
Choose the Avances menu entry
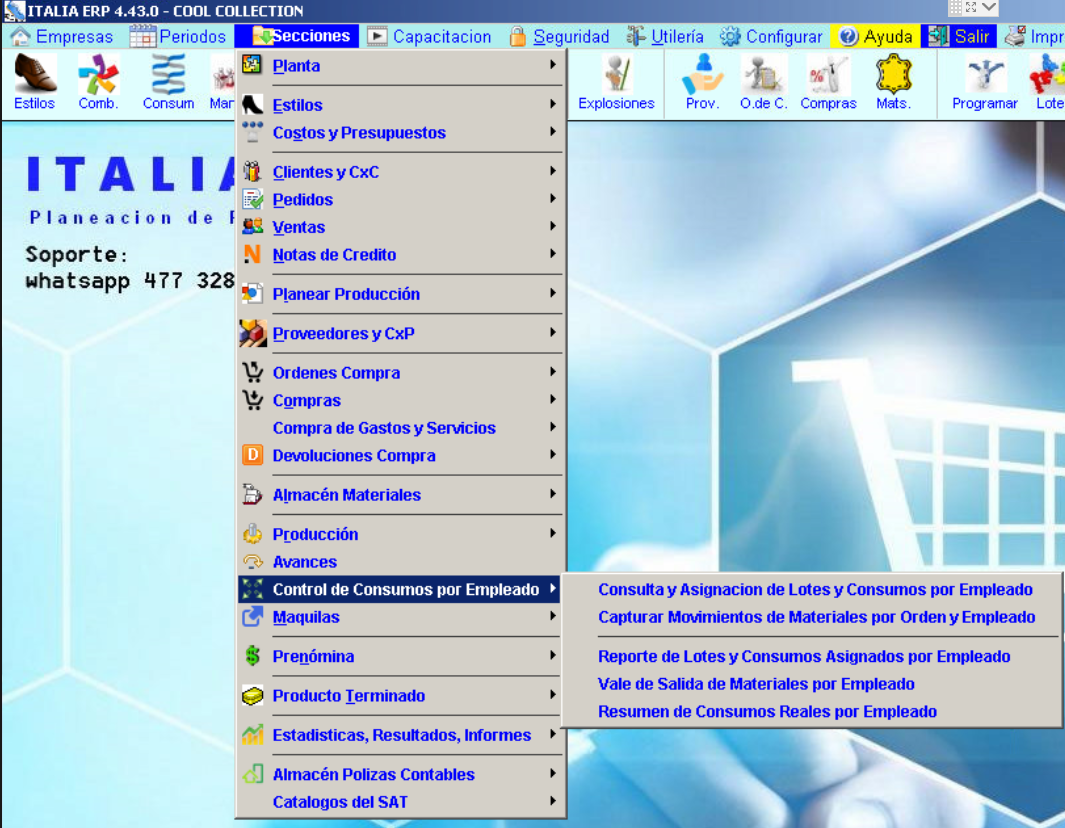click(399, 562)
